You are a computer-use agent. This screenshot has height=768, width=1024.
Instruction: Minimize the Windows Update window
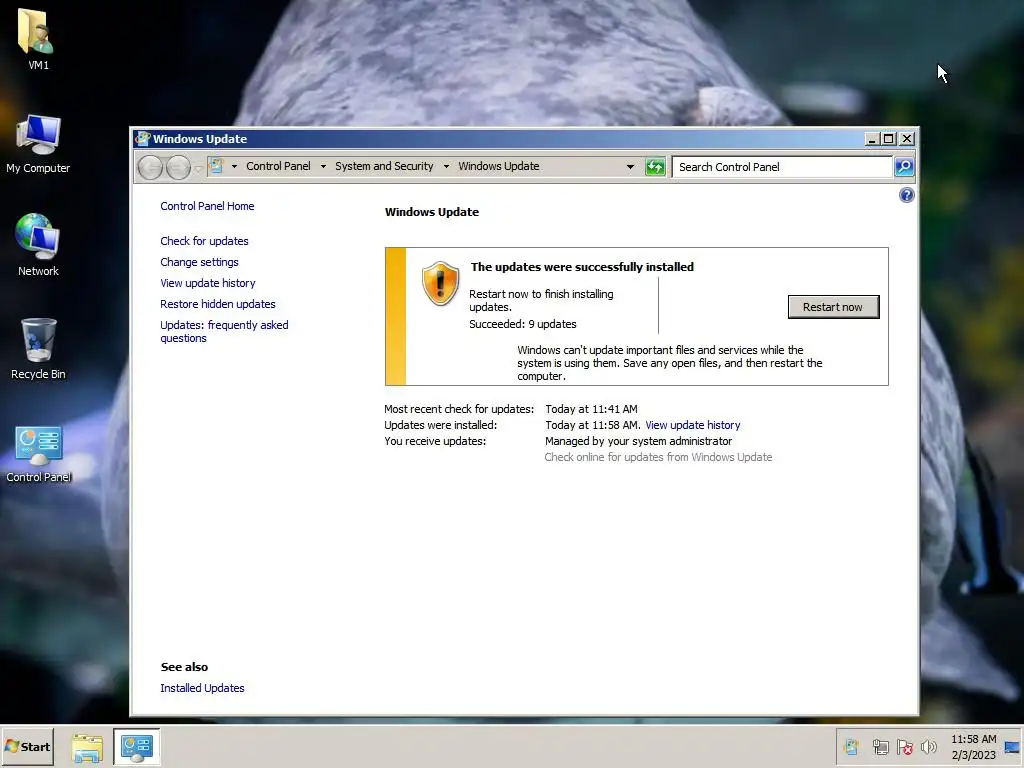point(871,138)
